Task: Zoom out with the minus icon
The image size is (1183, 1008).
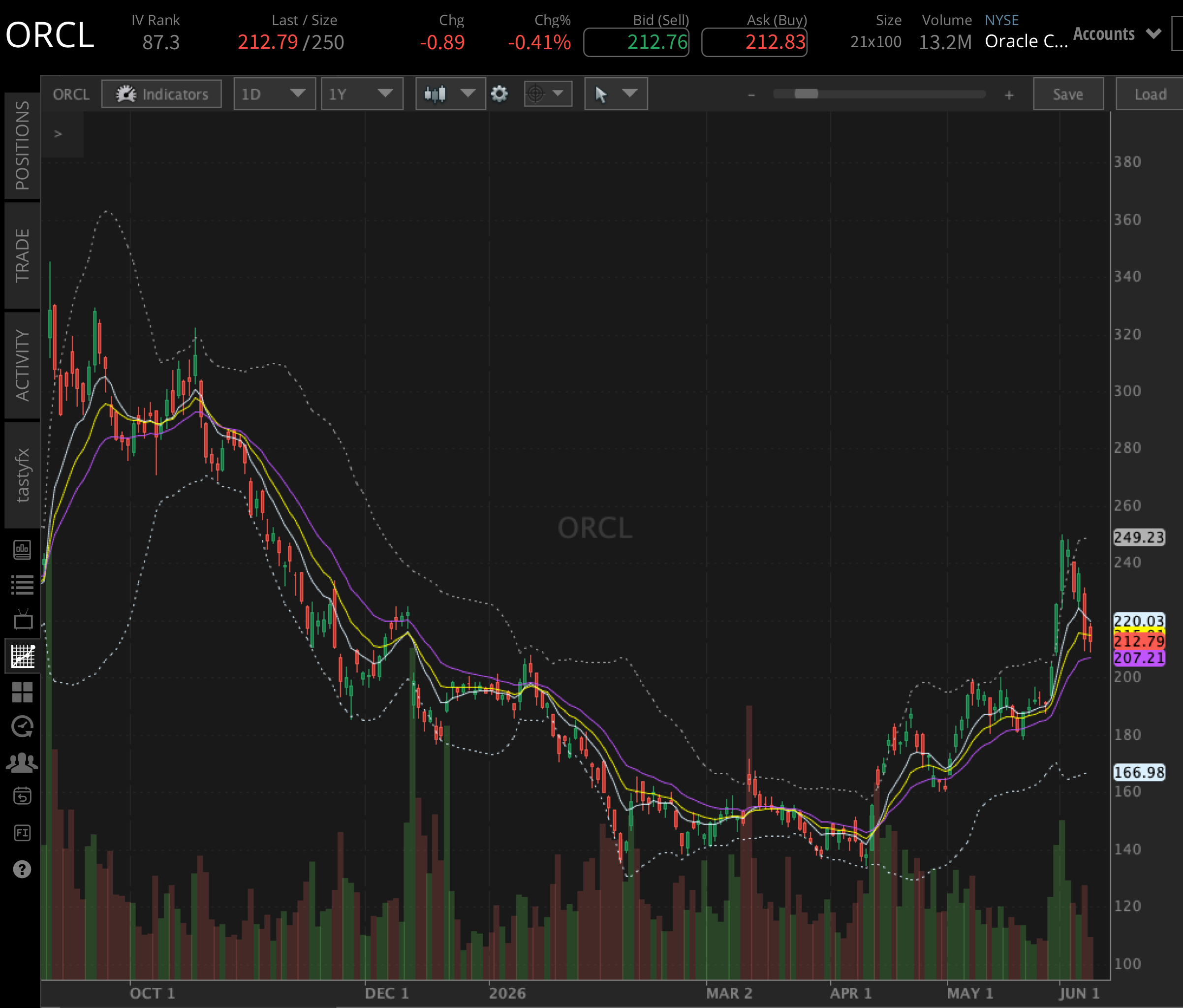Action: coord(751,95)
